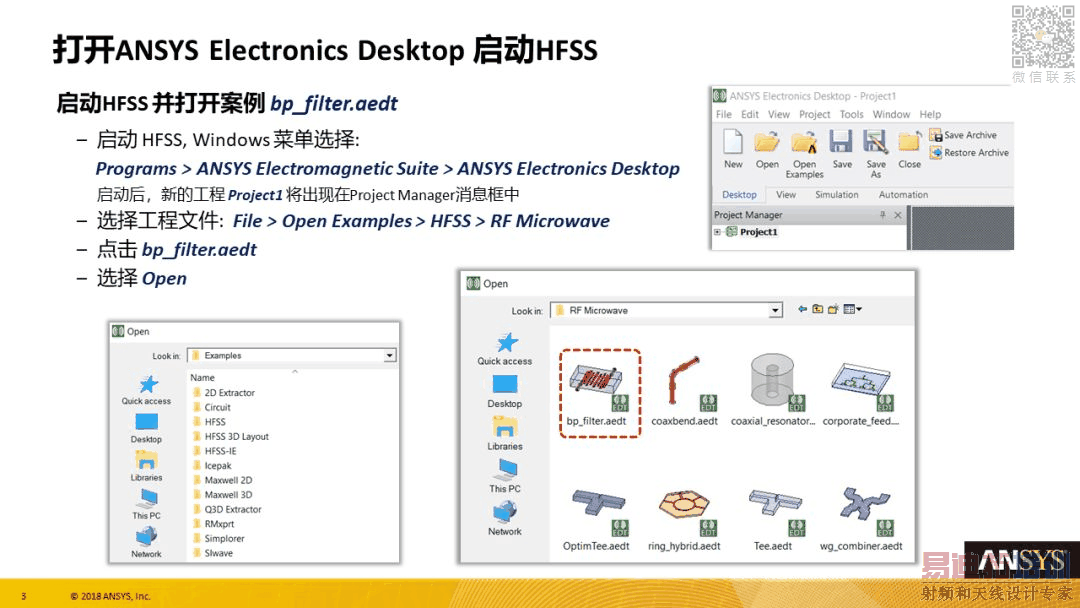The height and width of the screenshot is (608, 1080).
Task: Click Save Archive in the toolbar
Action: pos(963,135)
